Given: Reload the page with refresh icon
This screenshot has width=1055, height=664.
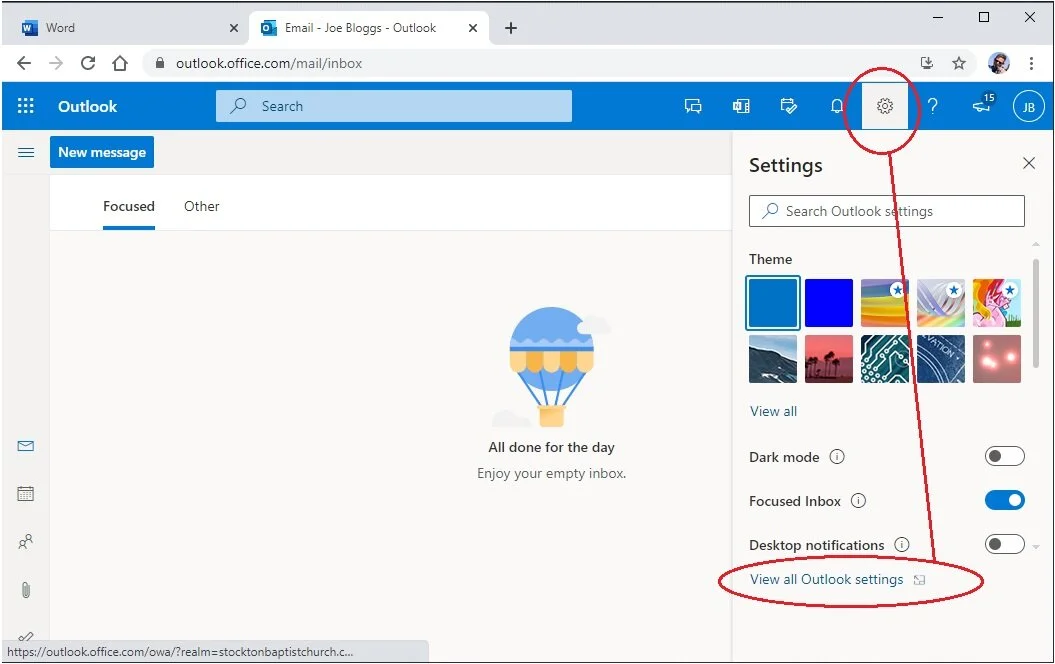Looking at the screenshot, I should tap(87, 63).
